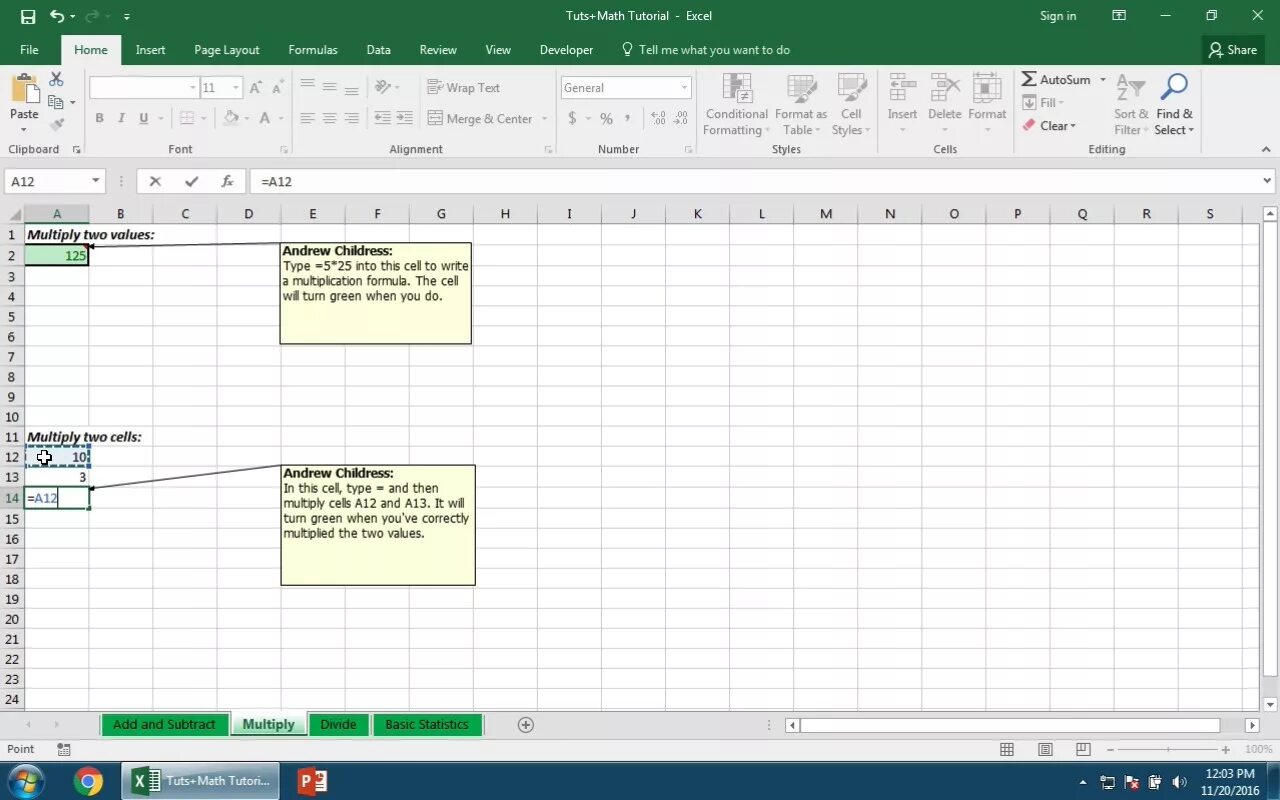This screenshot has height=800, width=1280.
Task: Cut selection with the scissors icon
Action: pyautogui.click(x=56, y=79)
